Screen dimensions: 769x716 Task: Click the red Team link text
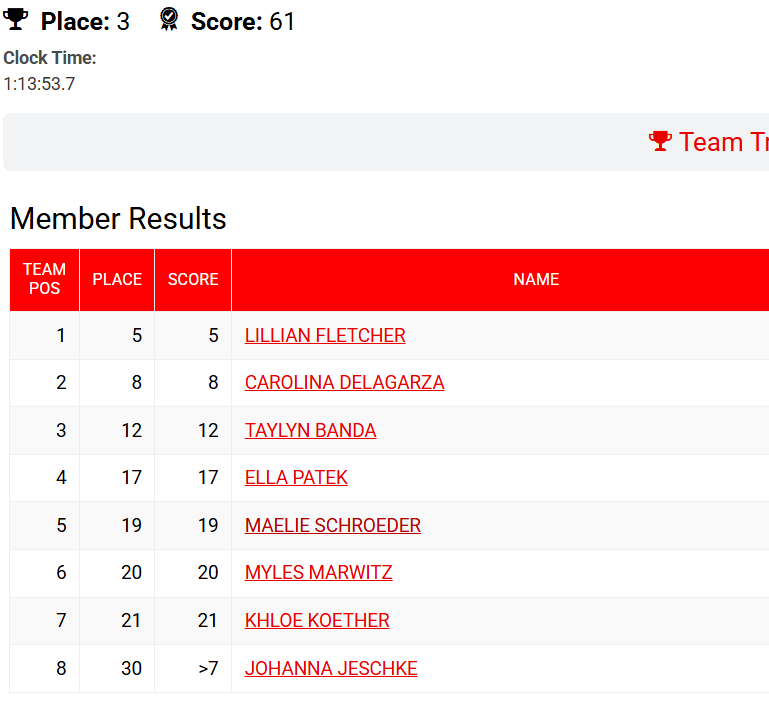pos(723,142)
